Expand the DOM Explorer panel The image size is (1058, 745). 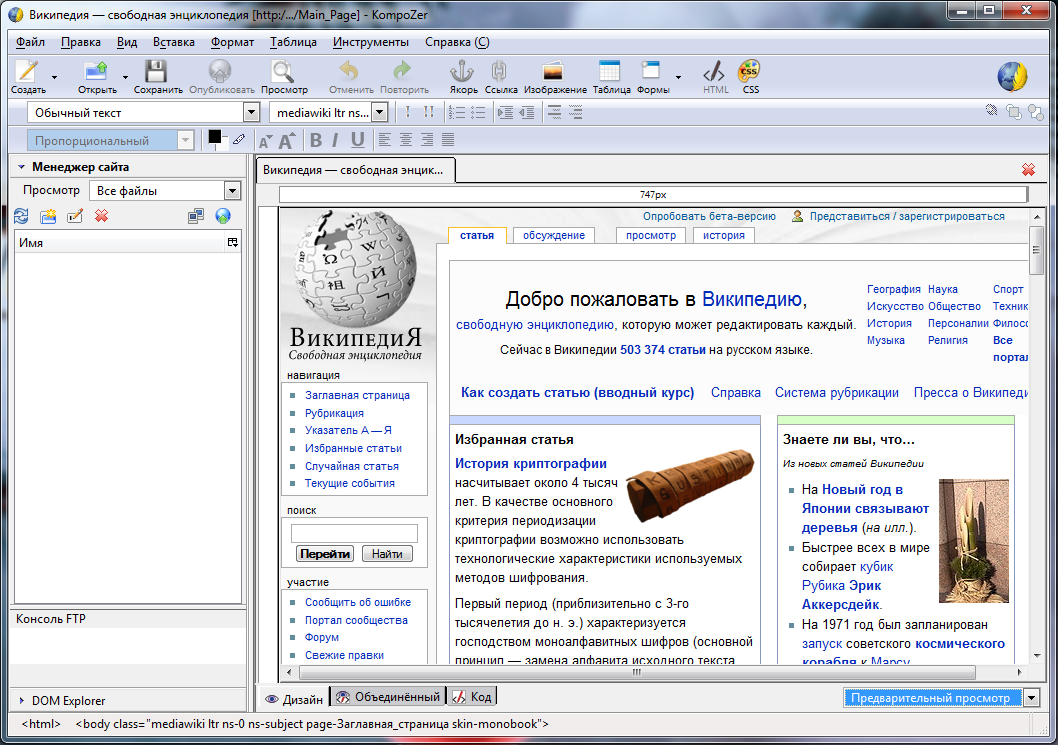(21, 700)
